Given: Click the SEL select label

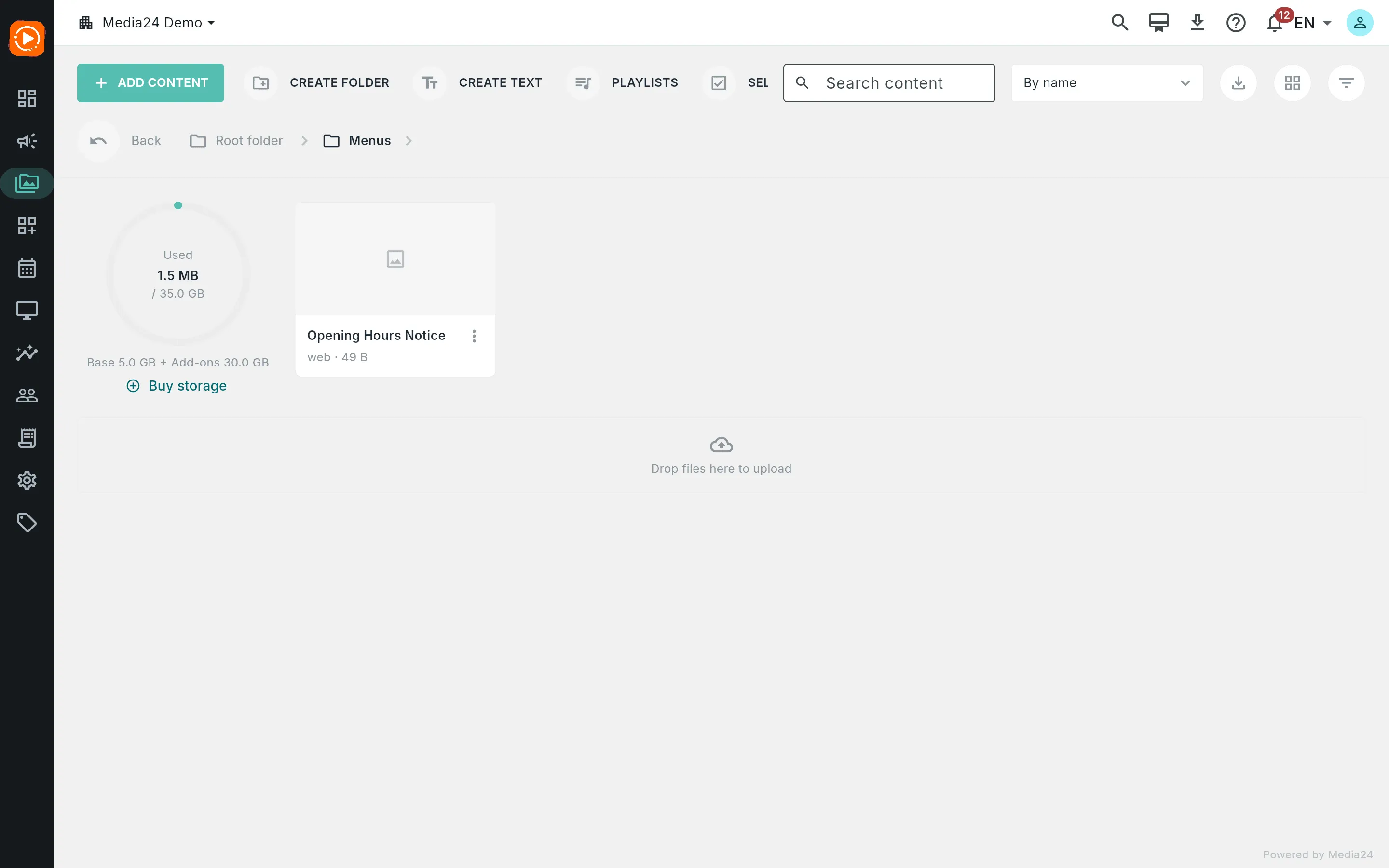Looking at the screenshot, I should [758, 83].
